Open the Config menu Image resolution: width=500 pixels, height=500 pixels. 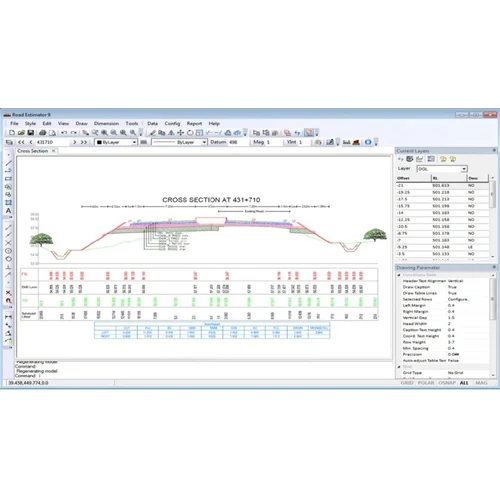[172, 123]
